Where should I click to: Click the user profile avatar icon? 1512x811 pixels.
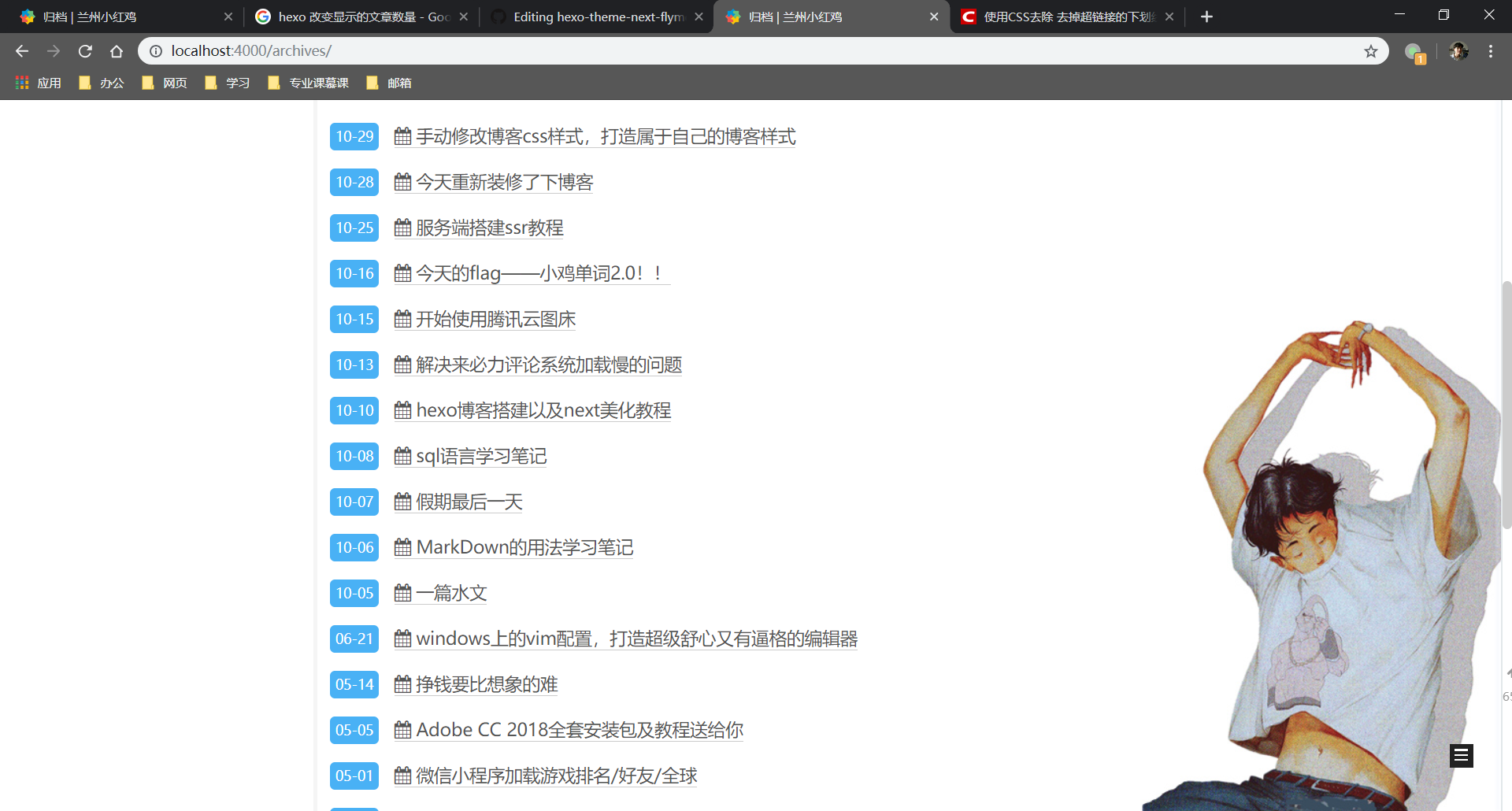pos(1458,51)
